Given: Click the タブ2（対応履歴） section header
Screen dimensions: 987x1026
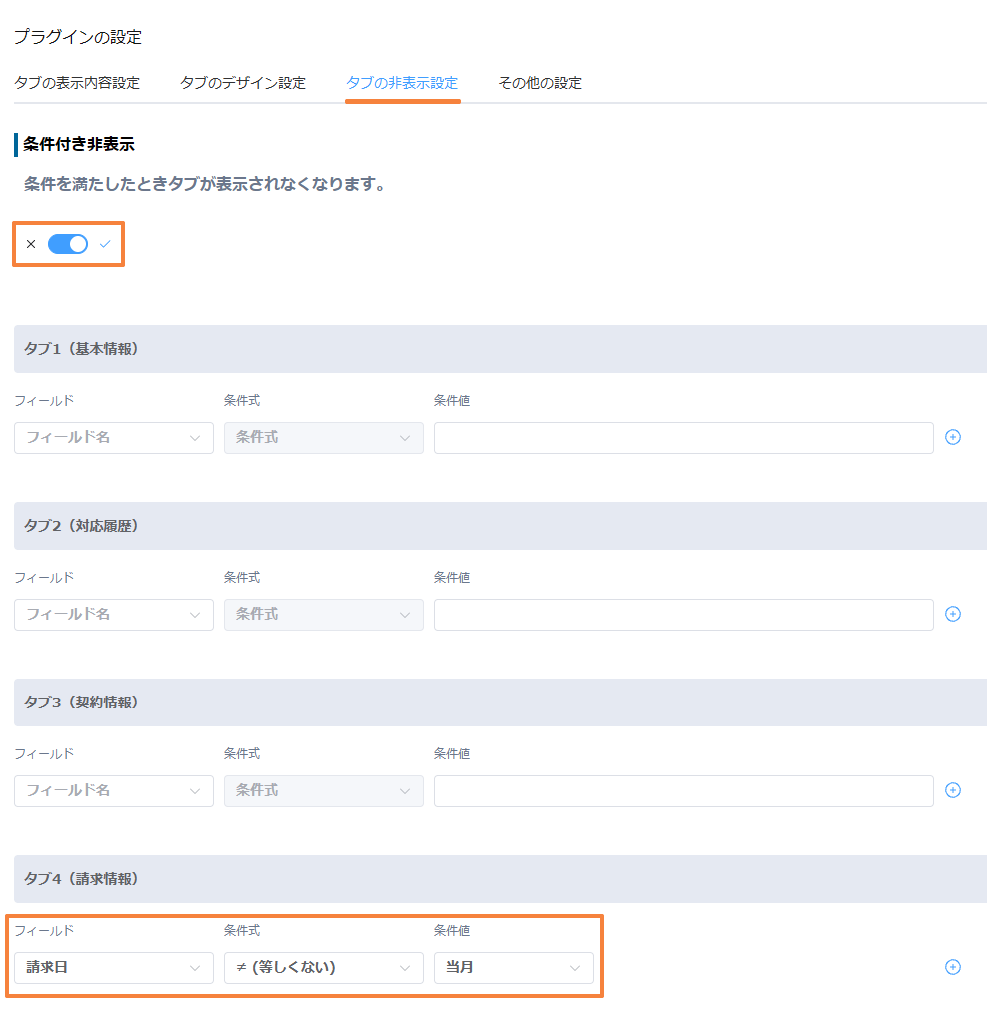Looking at the screenshot, I should 500,526.
